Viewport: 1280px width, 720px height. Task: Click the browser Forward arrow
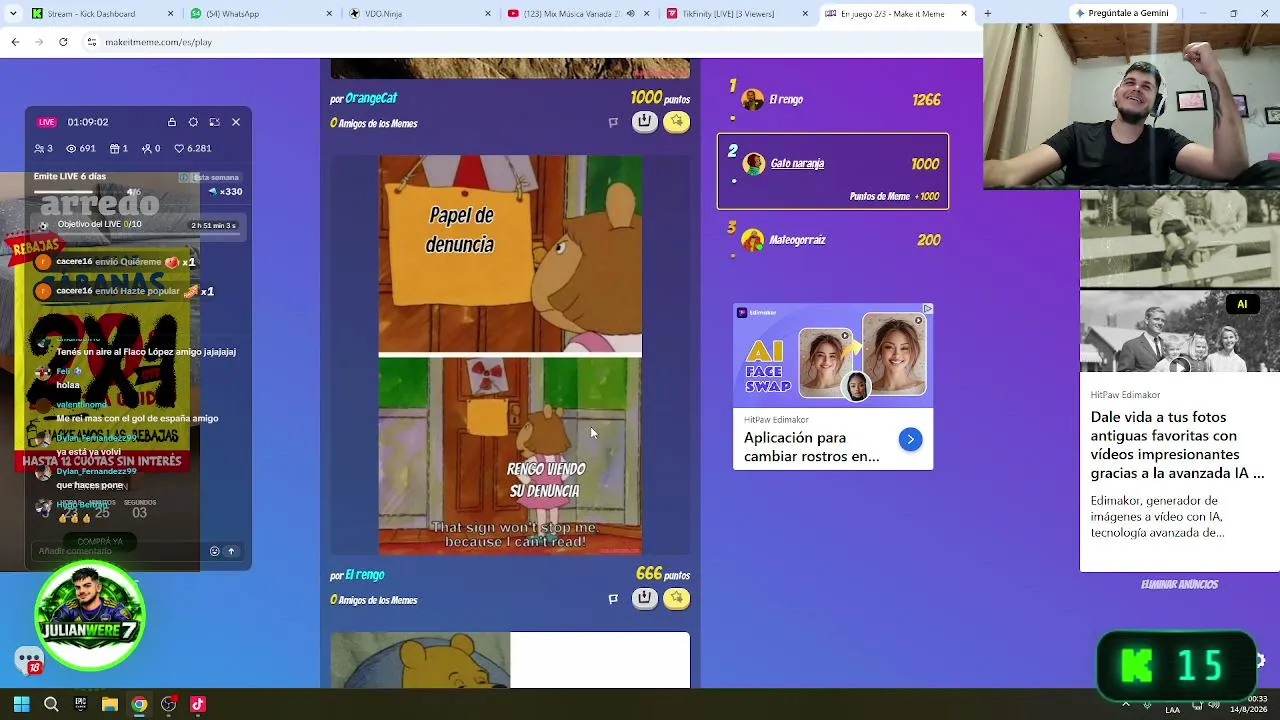pyautogui.click(x=39, y=42)
